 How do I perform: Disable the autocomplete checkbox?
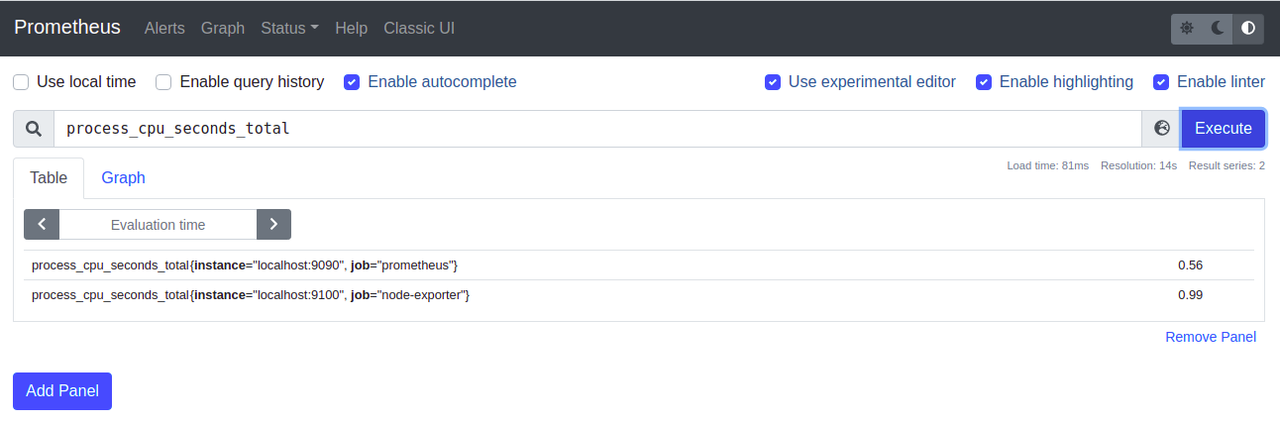[352, 82]
